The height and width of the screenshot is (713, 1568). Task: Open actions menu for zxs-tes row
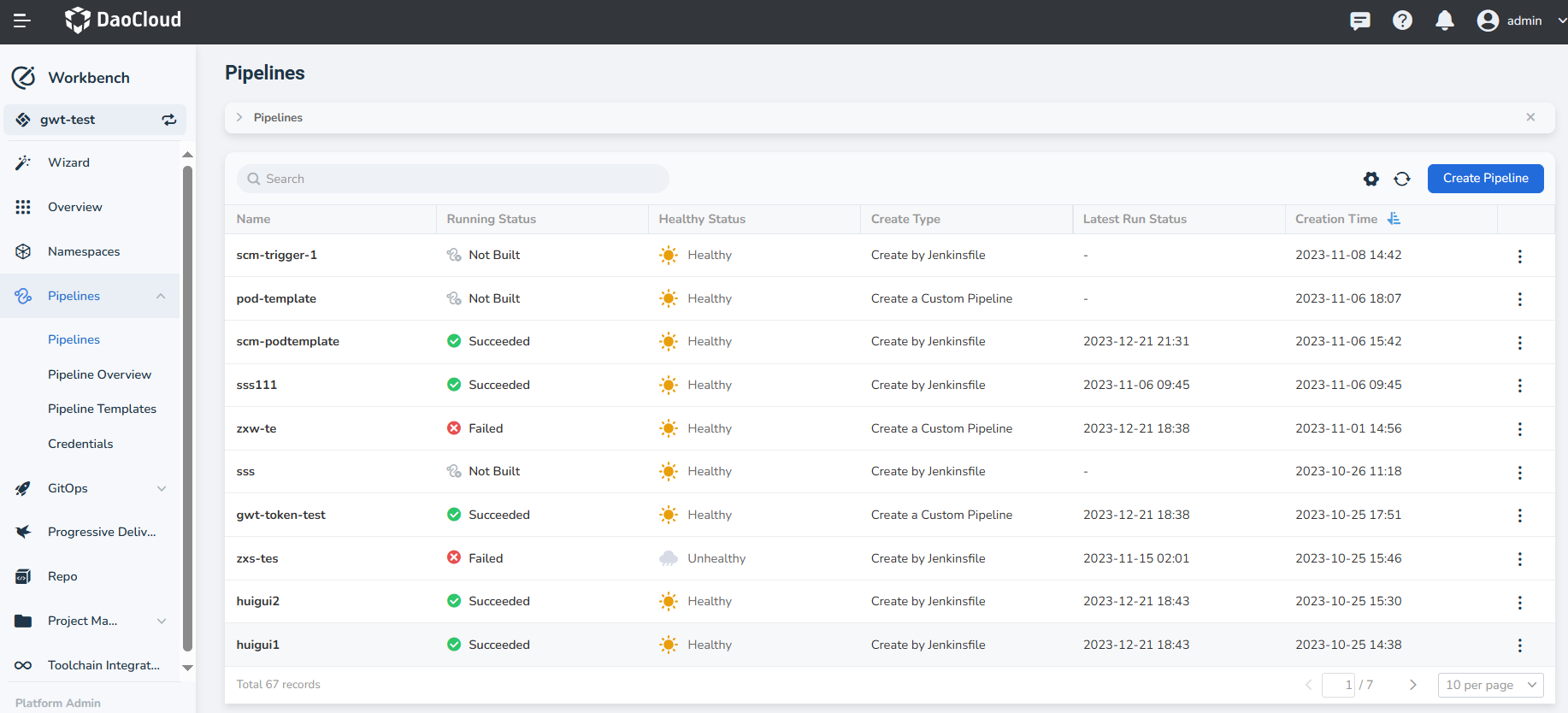click(1519, 559)
